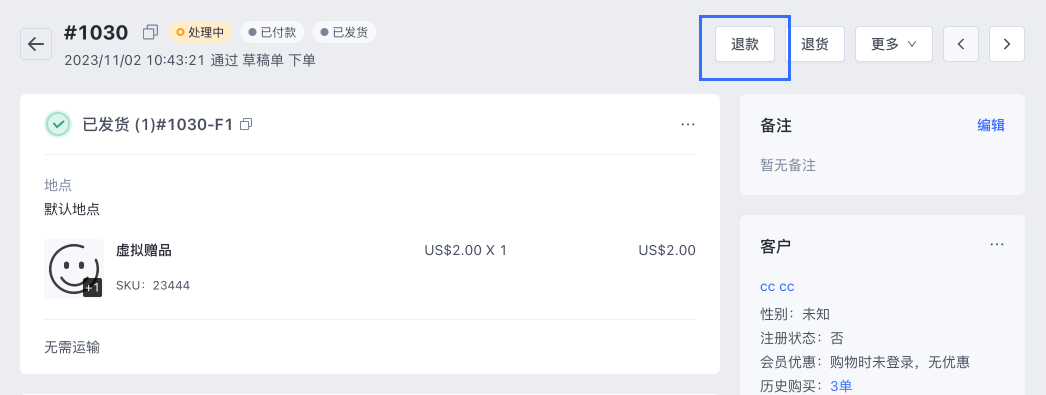Screen dimensions: 1046x395
Task: Expand the 更多 dropdown
Action: [x=894, y=44]
